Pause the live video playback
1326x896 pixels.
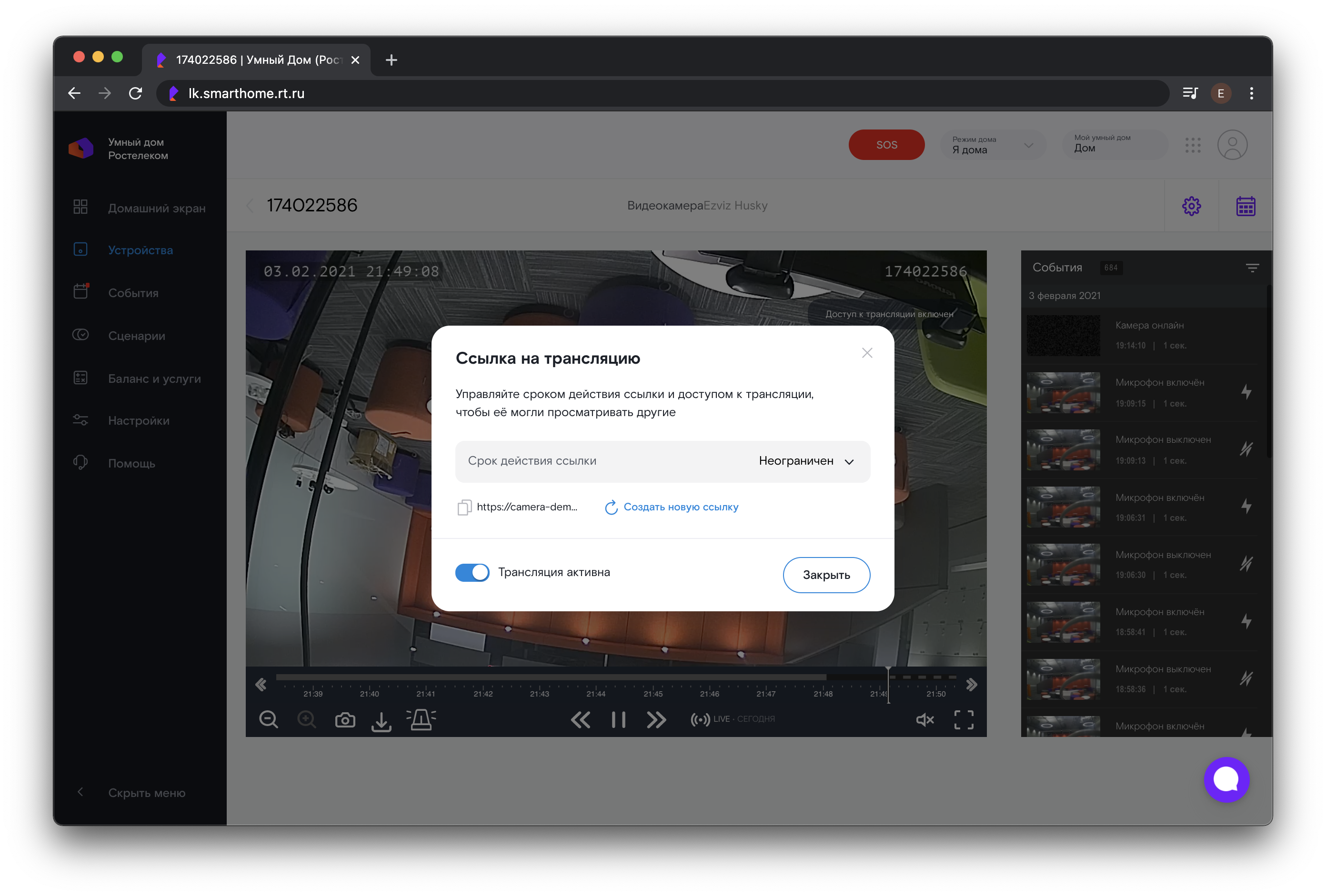point(618,719)
